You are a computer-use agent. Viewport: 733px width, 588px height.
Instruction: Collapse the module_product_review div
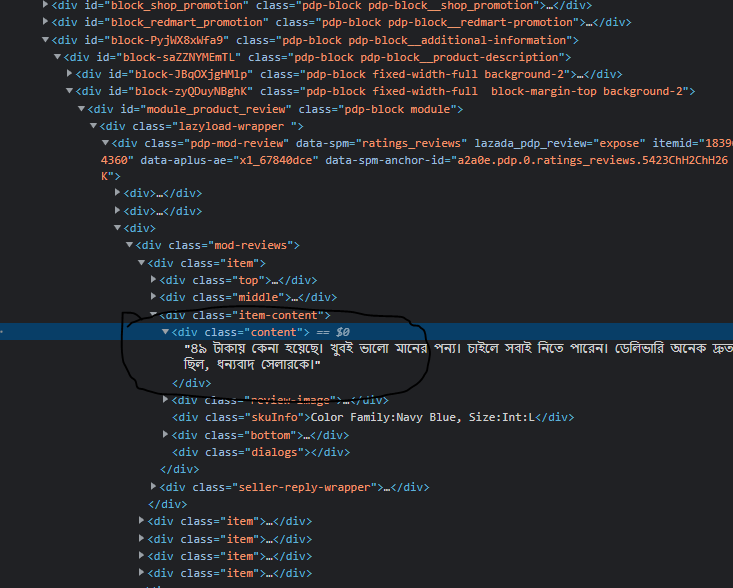(x=82, y=109)
